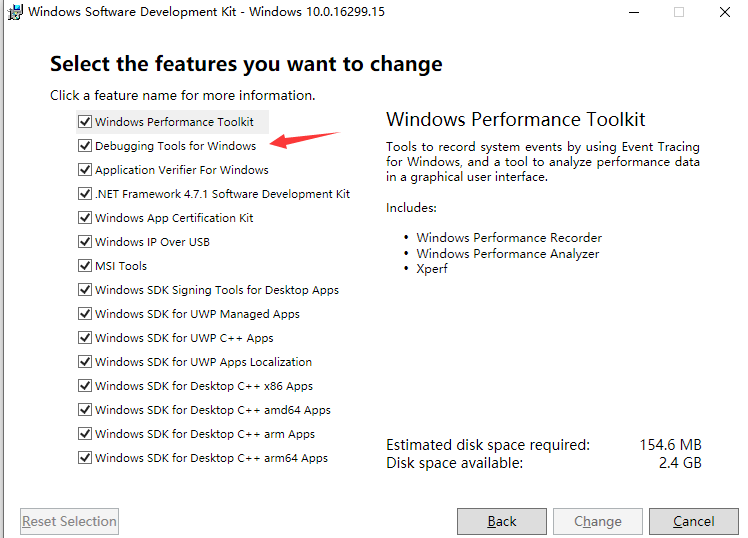Click the Cancel button
Image resolution: width=748 pixels, height=538 pixels.
(694, 521)
